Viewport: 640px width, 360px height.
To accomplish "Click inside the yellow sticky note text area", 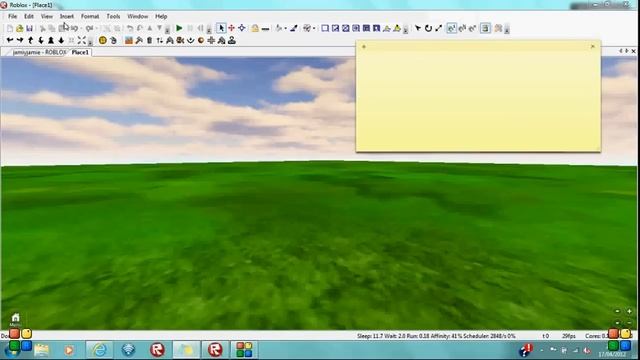I will pyautogui.click(x=478, y=101).
